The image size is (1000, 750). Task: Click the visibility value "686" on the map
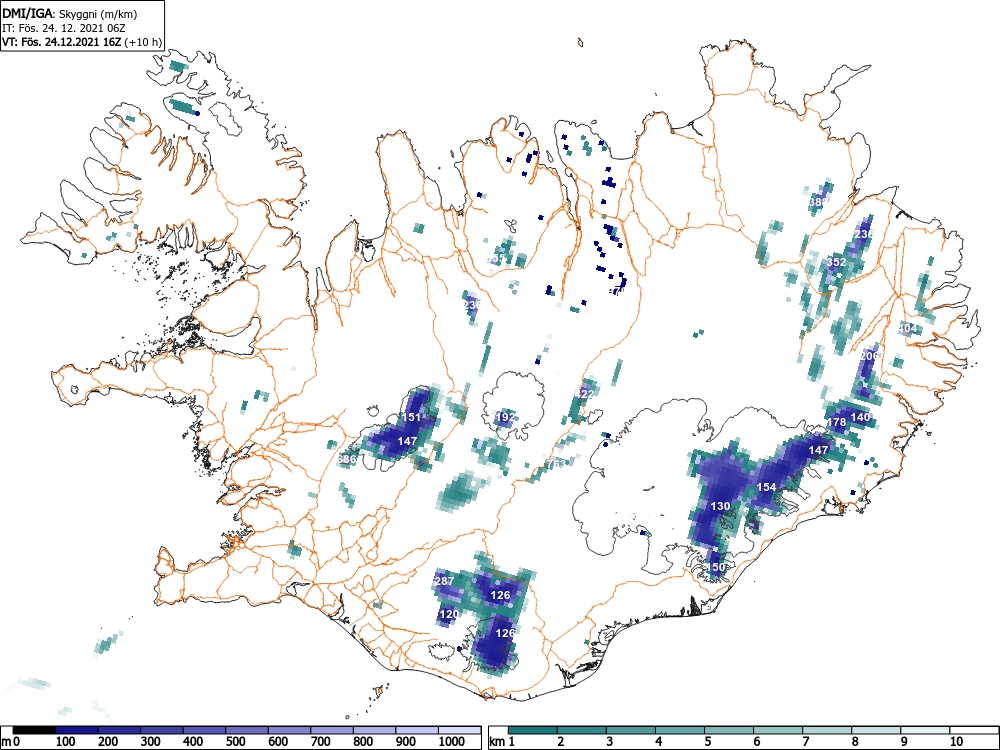click(346, 459)
